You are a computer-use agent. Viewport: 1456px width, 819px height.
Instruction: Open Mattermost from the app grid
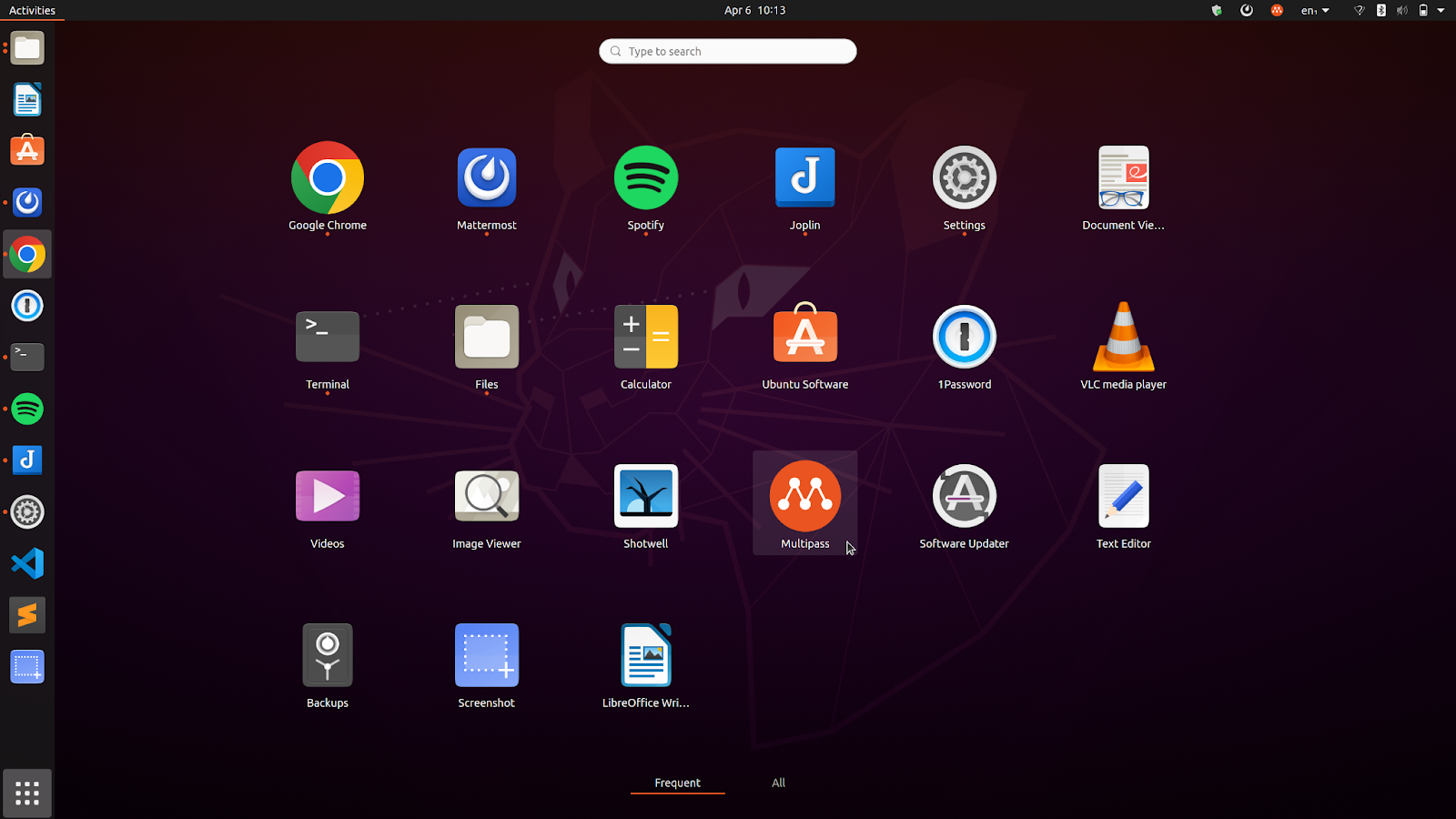coord(486,178)
